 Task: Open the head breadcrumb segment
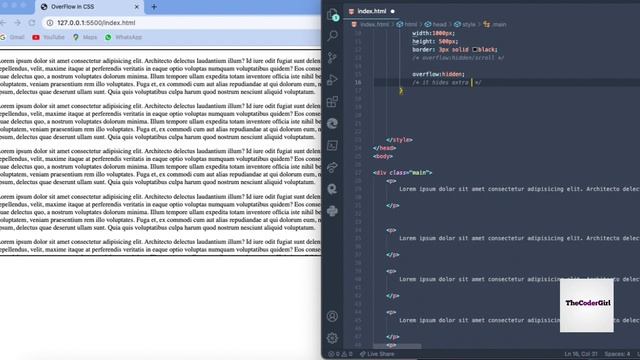pos(436,24)
